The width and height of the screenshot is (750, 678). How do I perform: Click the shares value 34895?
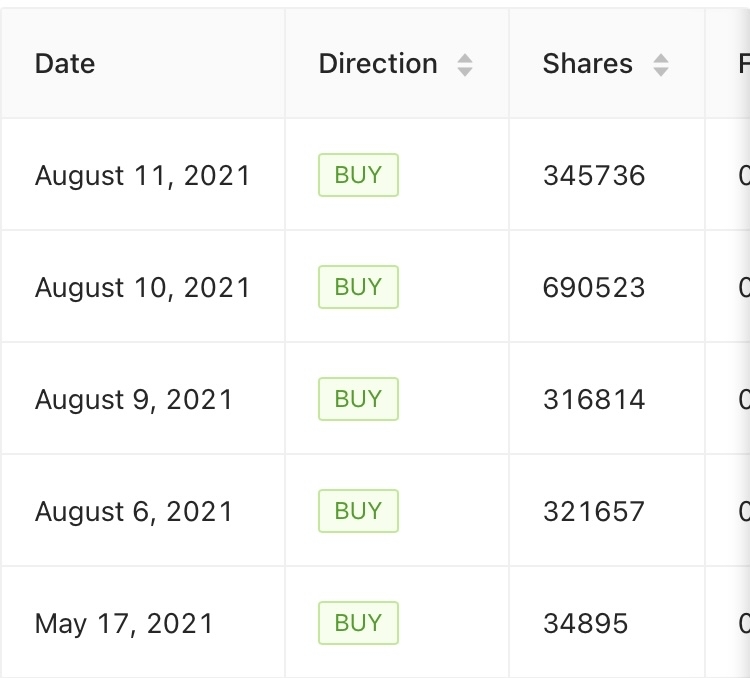[586, 624]
